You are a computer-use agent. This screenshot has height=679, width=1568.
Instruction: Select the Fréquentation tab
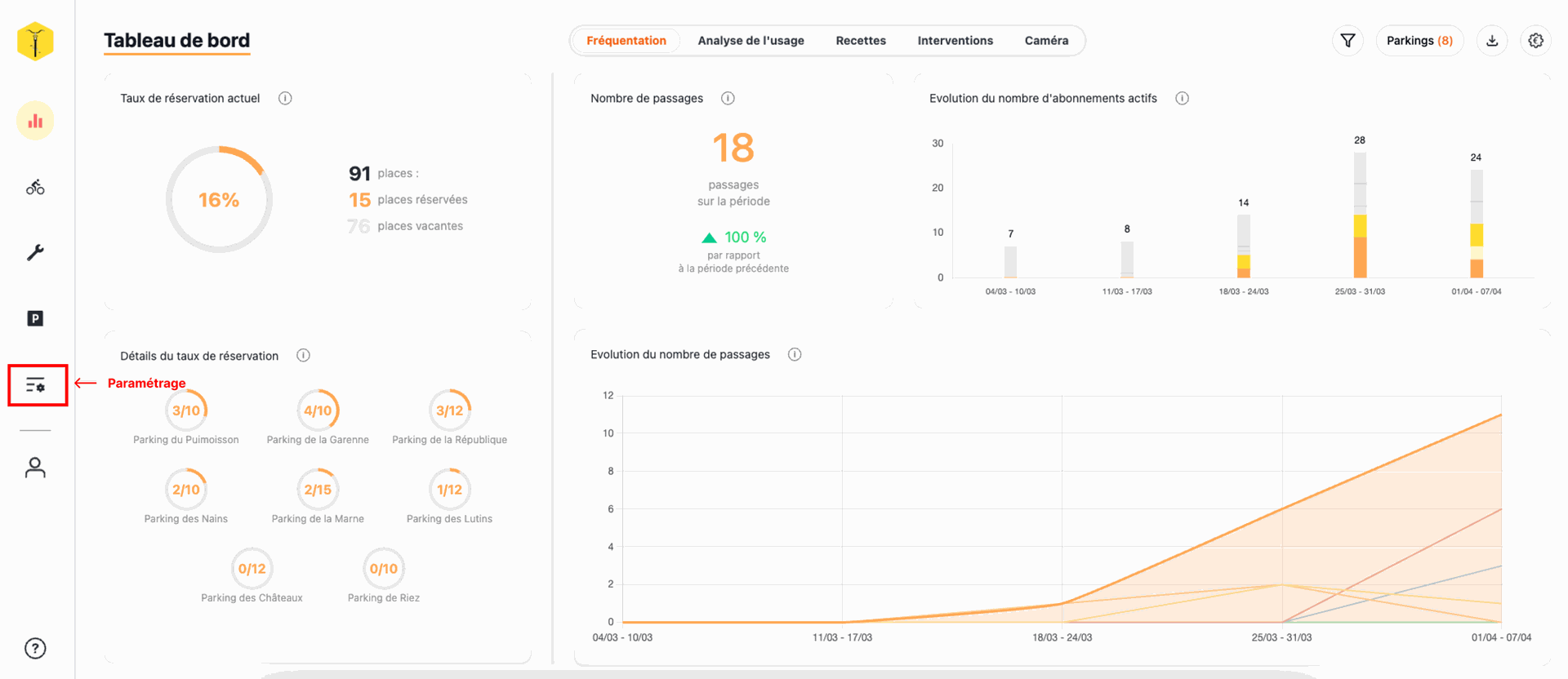tap(626, 41)
